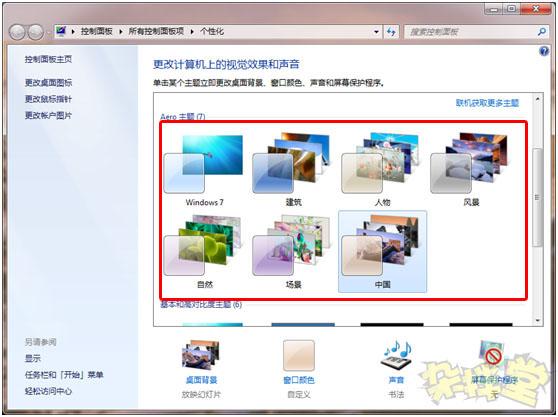The image size is (558, 417).
Task: Click the 书法 caption text
Action: point(396,395)
